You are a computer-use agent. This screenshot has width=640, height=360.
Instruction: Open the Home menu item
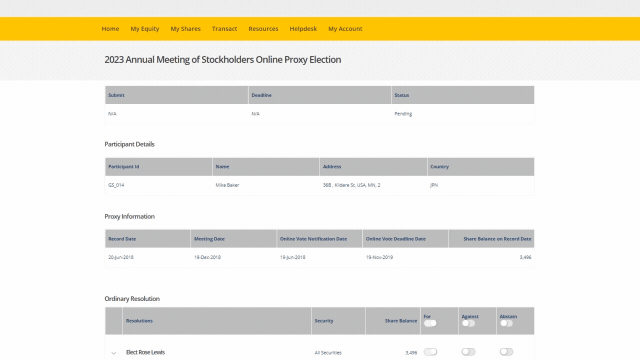(x=110, y=29)
